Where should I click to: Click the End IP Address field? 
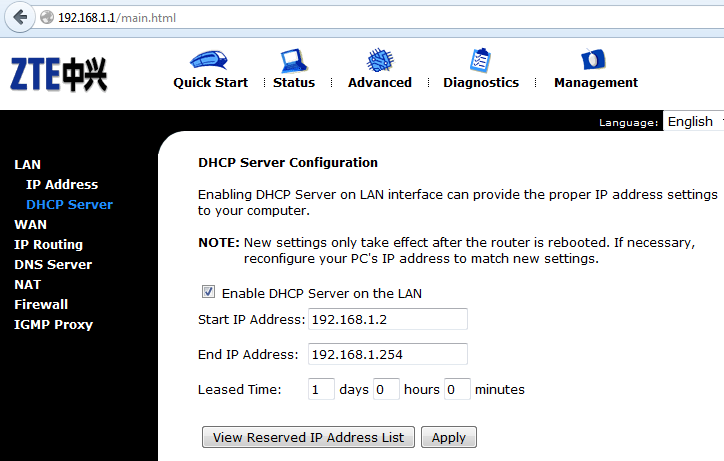tap(387, 354)
